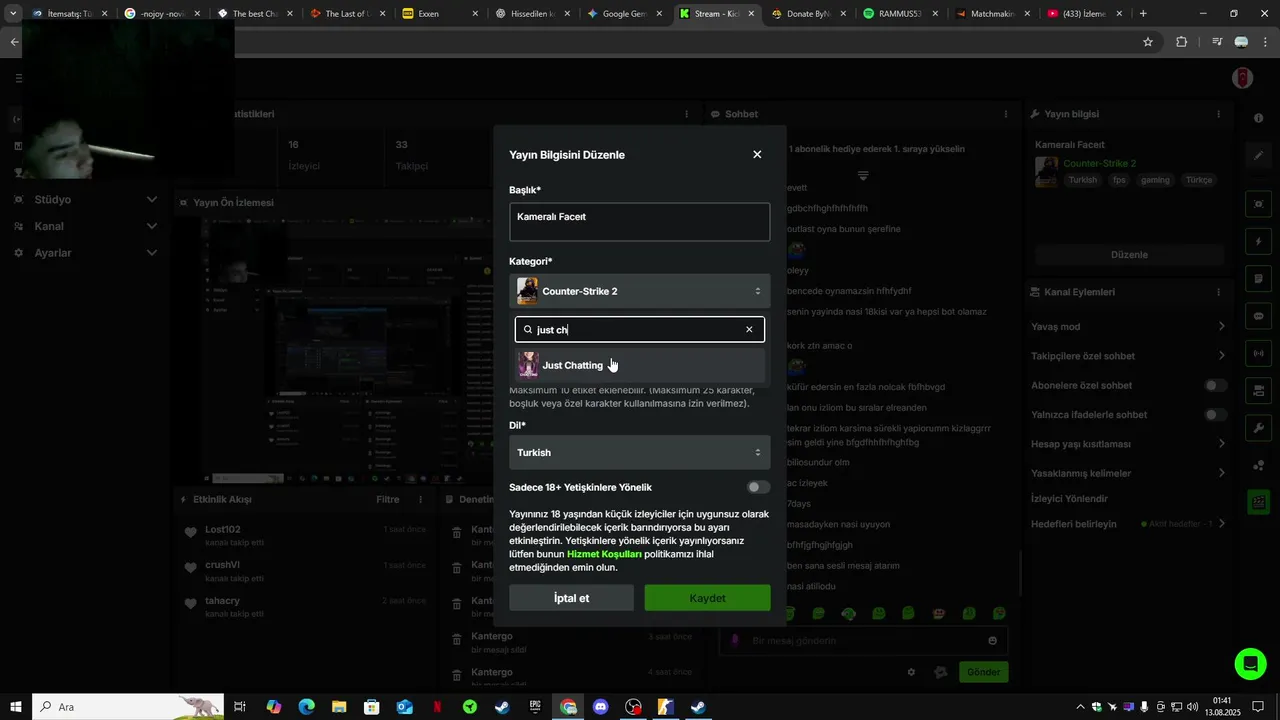The height and width of the screenshot is (720, 1280).
Task: Toggle Yalnızca ifadelerle sohbet switch
Action: (x=1215, y=414)
